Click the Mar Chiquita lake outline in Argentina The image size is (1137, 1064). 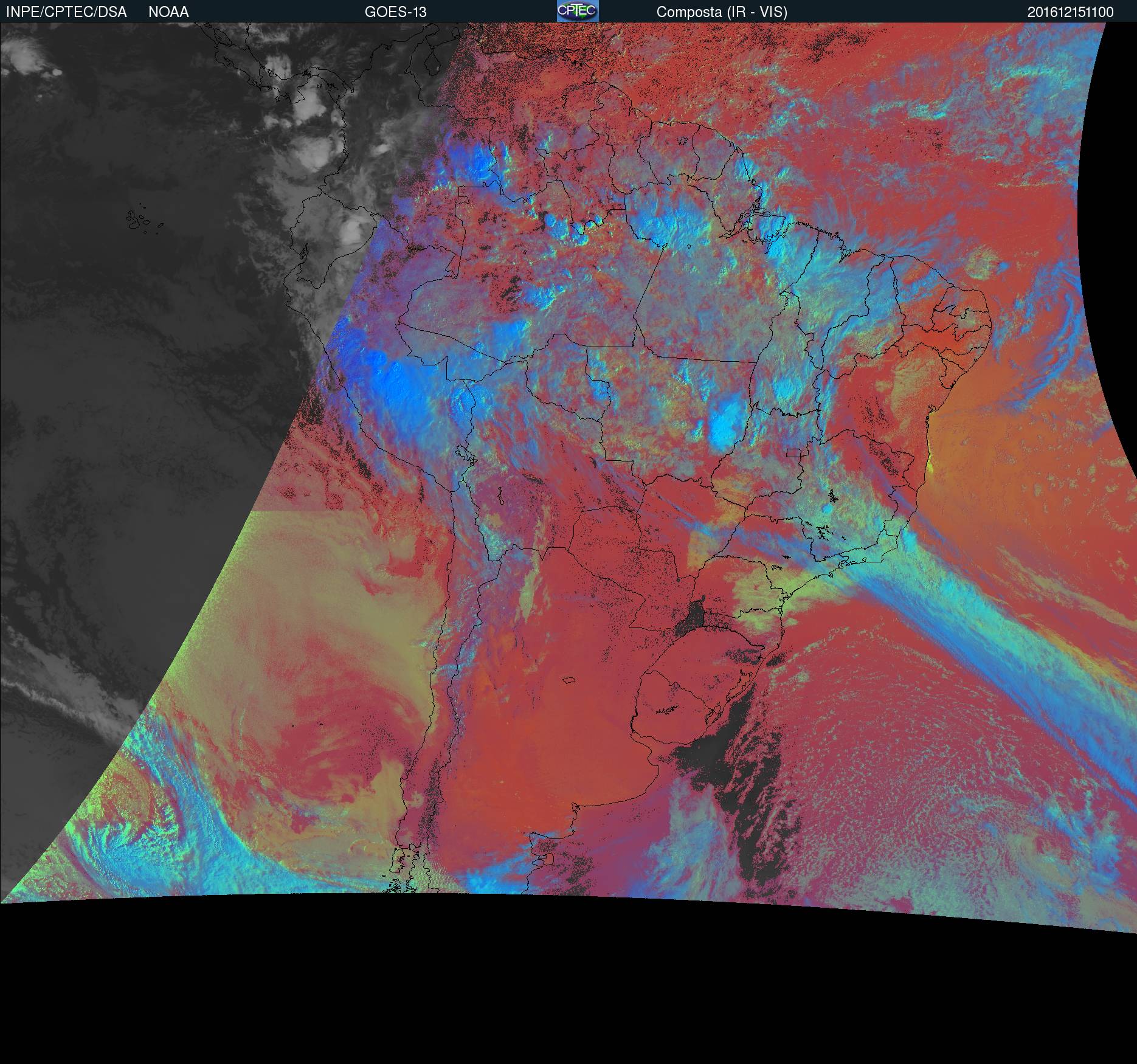(568, 680)
